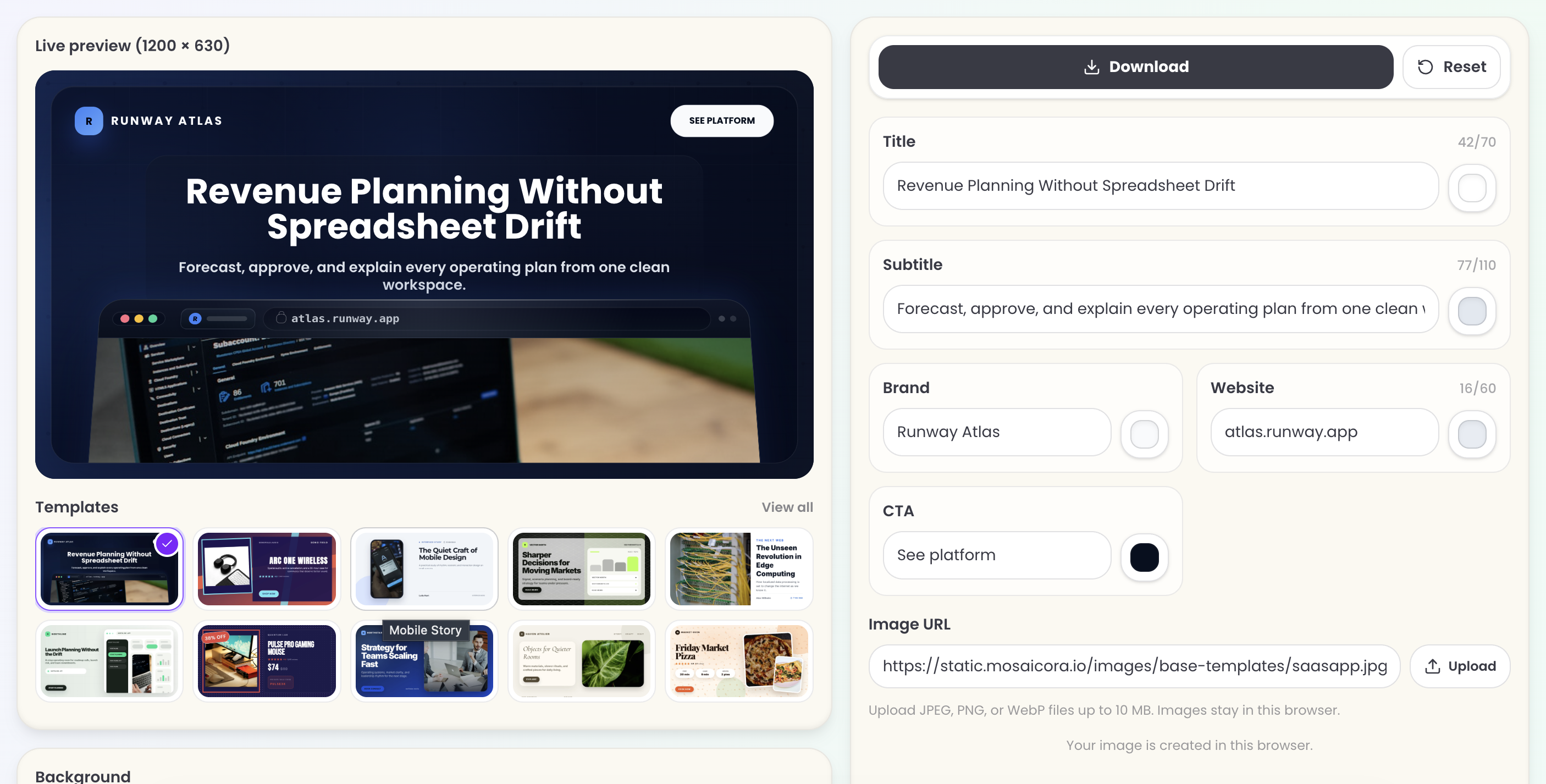
Task: Select the Friday Market Pizza template
Action: [739, 661]
